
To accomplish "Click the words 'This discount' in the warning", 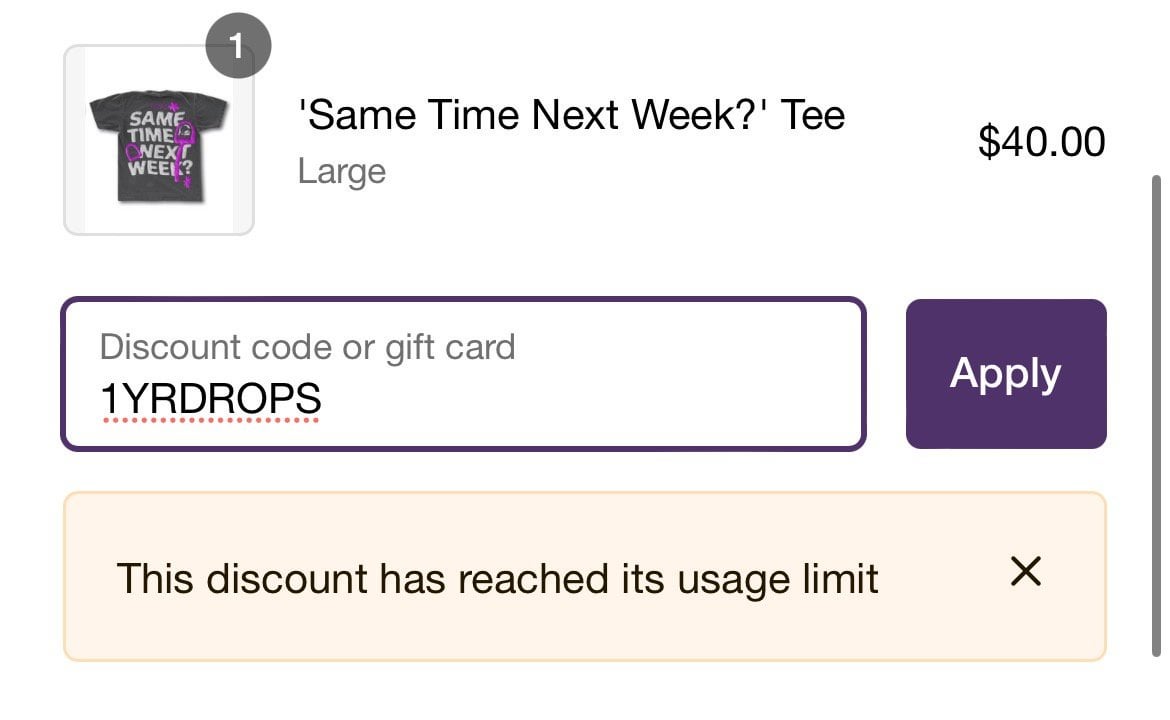I will coord(242,579).
